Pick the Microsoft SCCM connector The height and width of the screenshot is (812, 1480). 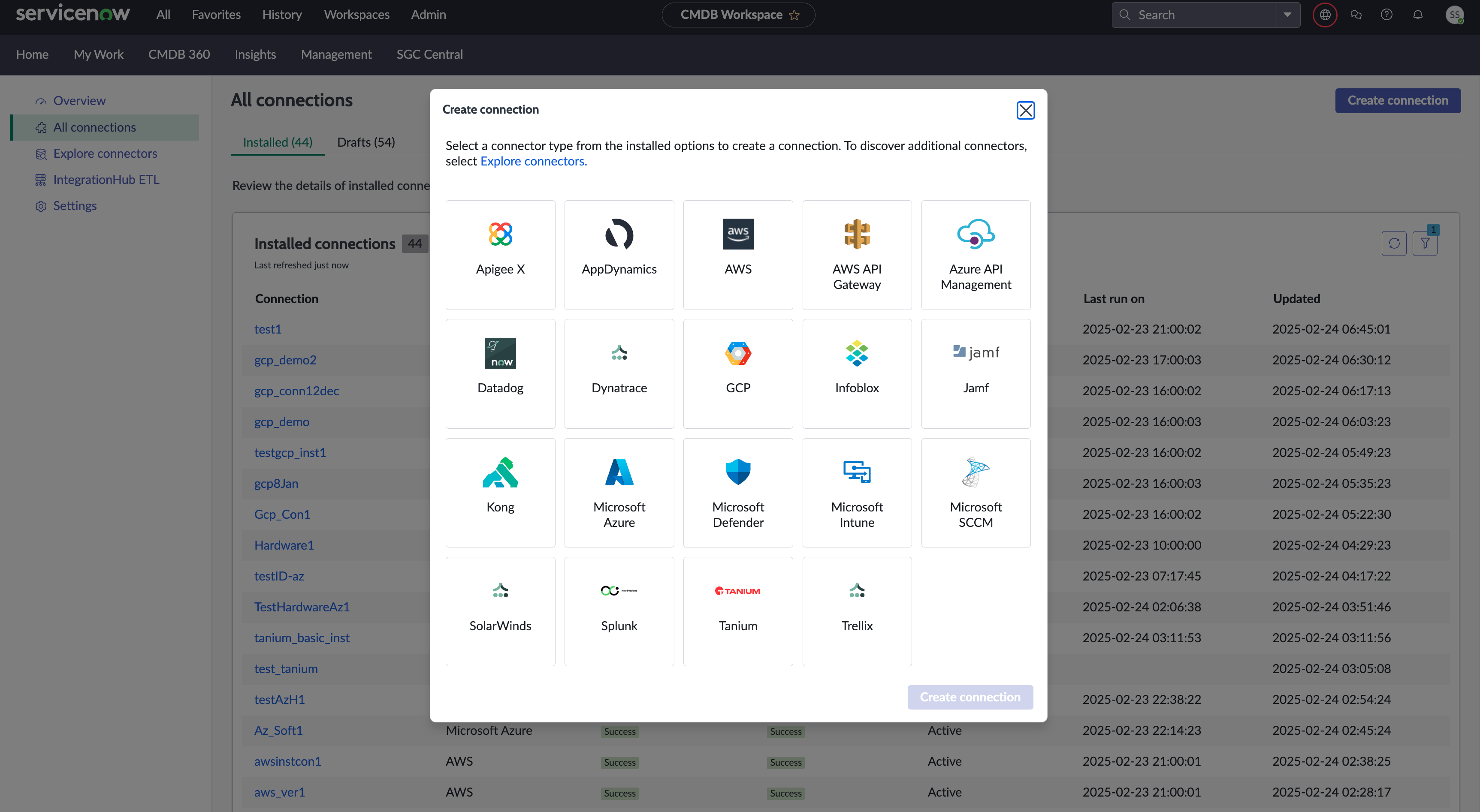click(x=976, y=493)
